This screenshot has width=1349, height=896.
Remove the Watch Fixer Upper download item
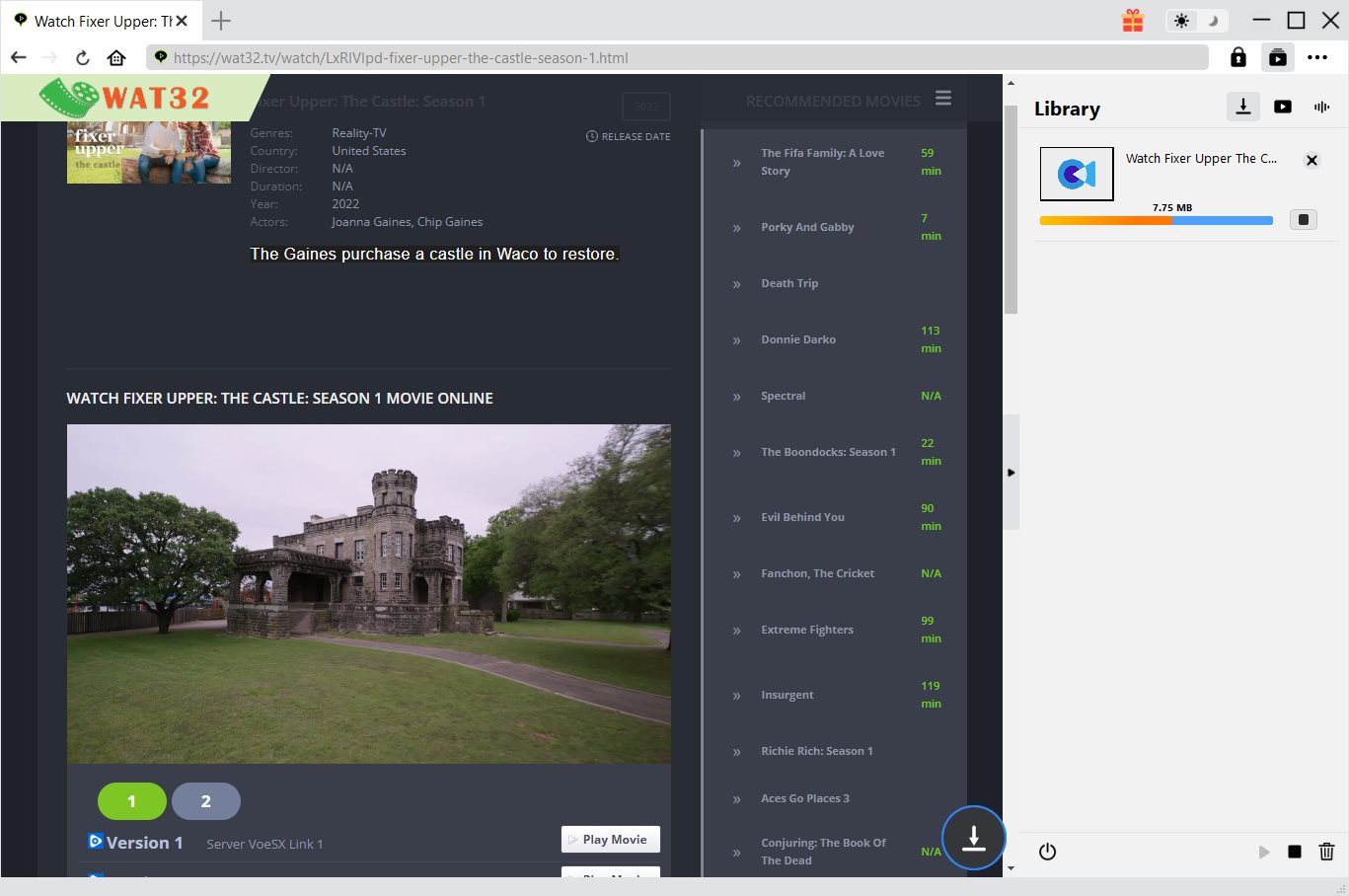tap(1312, 160)
